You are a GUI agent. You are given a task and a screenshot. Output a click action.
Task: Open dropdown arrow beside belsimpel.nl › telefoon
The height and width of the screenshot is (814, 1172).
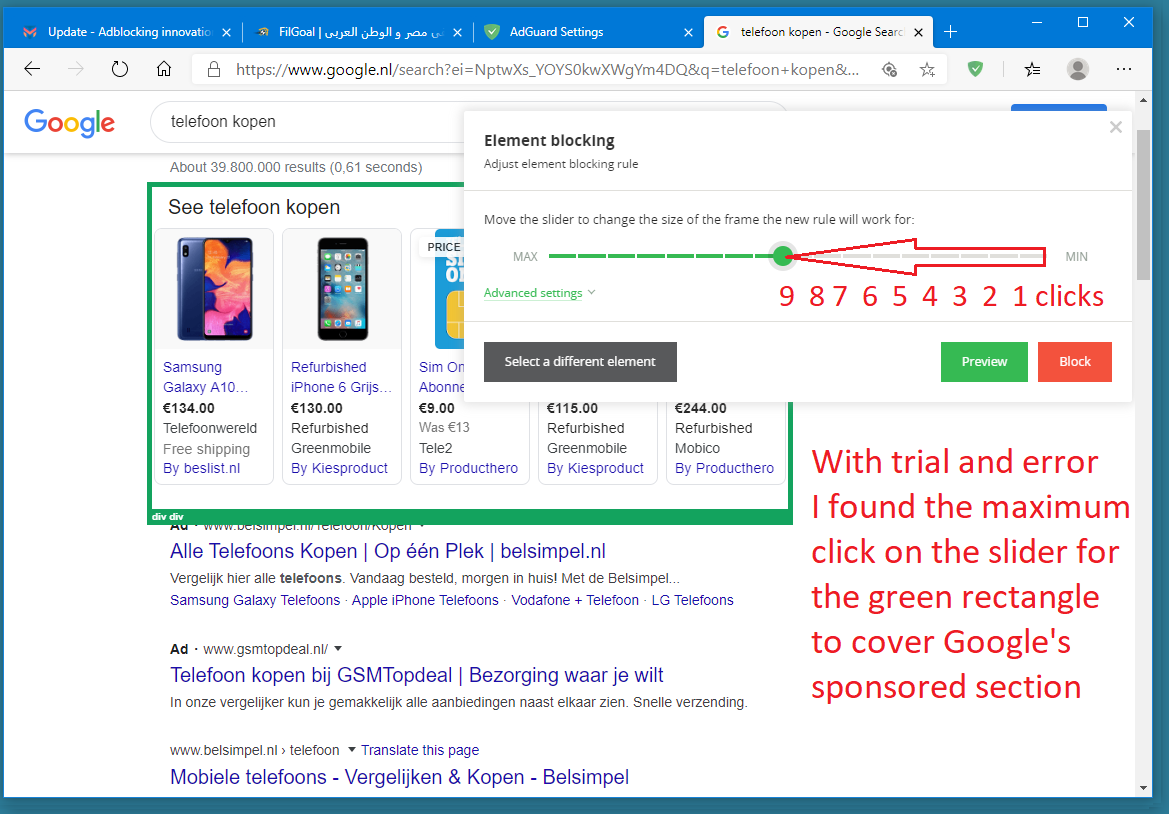[x=351, y=750]
